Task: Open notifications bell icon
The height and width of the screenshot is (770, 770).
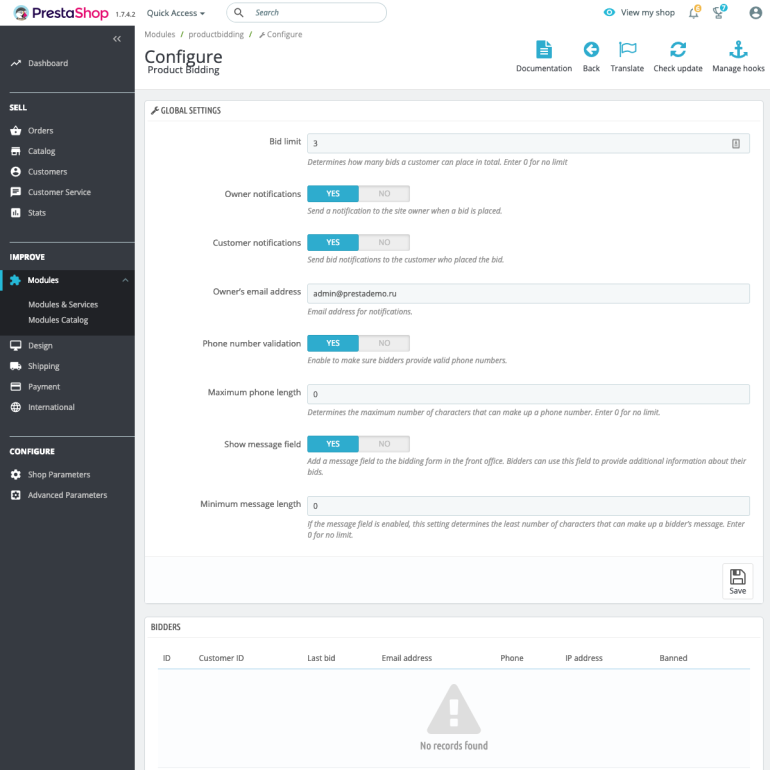Action: coord(694,12)
